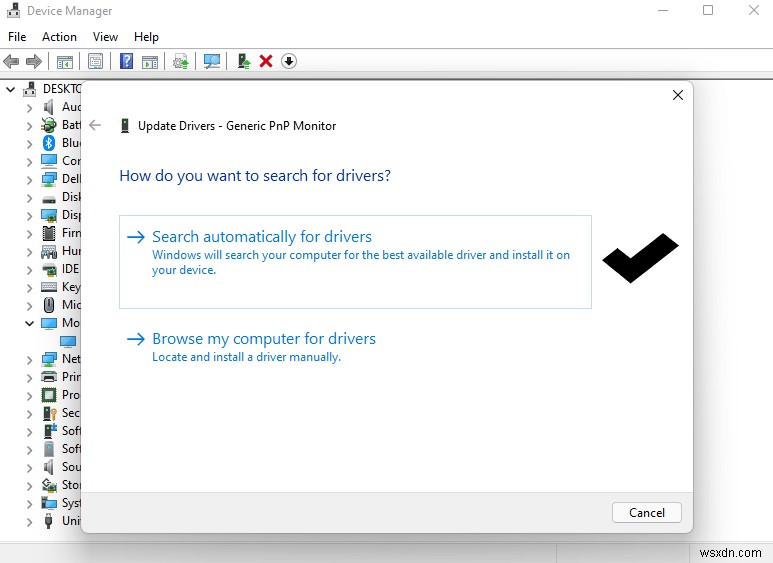Click the Show/Hide Console Tree toolbar icon
Screen dimensions: 773x563
tap(65, 62)
